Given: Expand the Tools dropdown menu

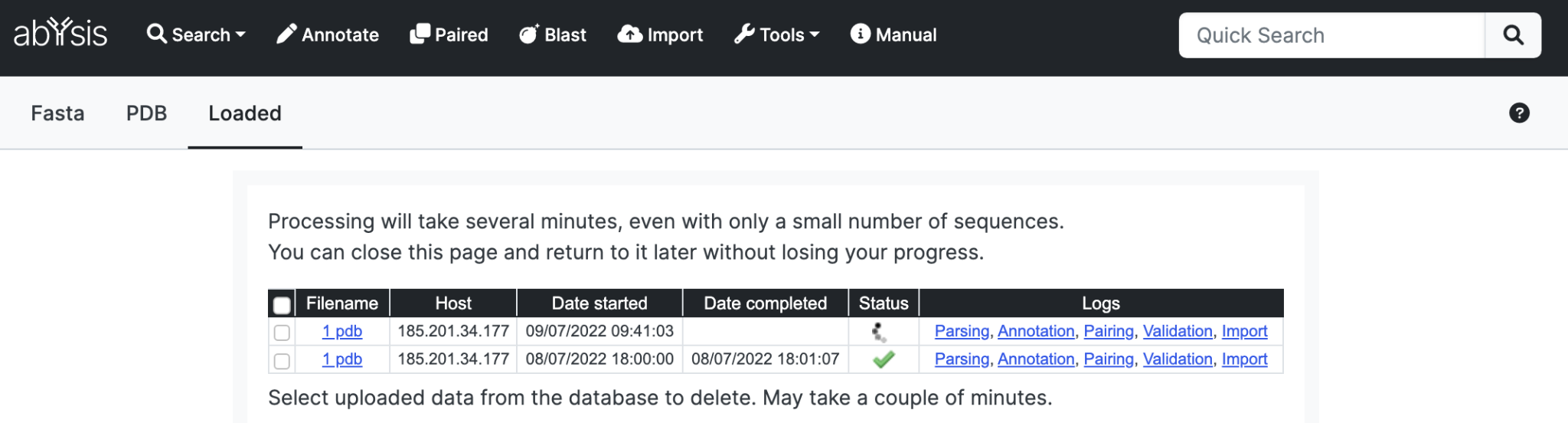Looking at the screenshot, I should pyautogui.click(x=776, y=34).
